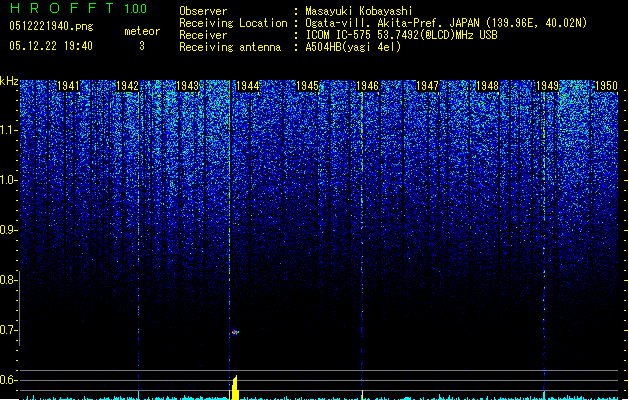This screenshot has height=400, width=629.
Task: Click the date 05.12.22 19:40
Action: (51, 46)
